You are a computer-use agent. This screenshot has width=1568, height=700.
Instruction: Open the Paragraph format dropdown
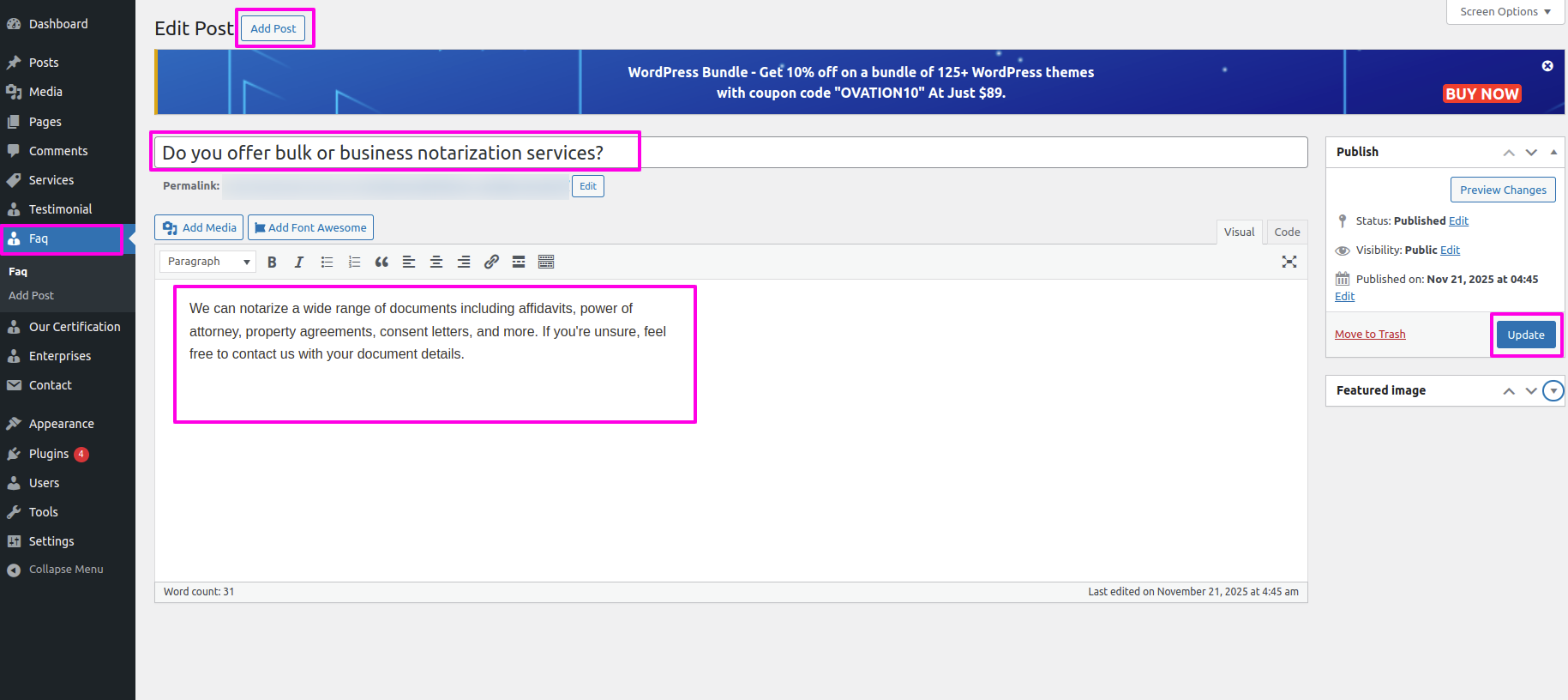pos(207,262)
